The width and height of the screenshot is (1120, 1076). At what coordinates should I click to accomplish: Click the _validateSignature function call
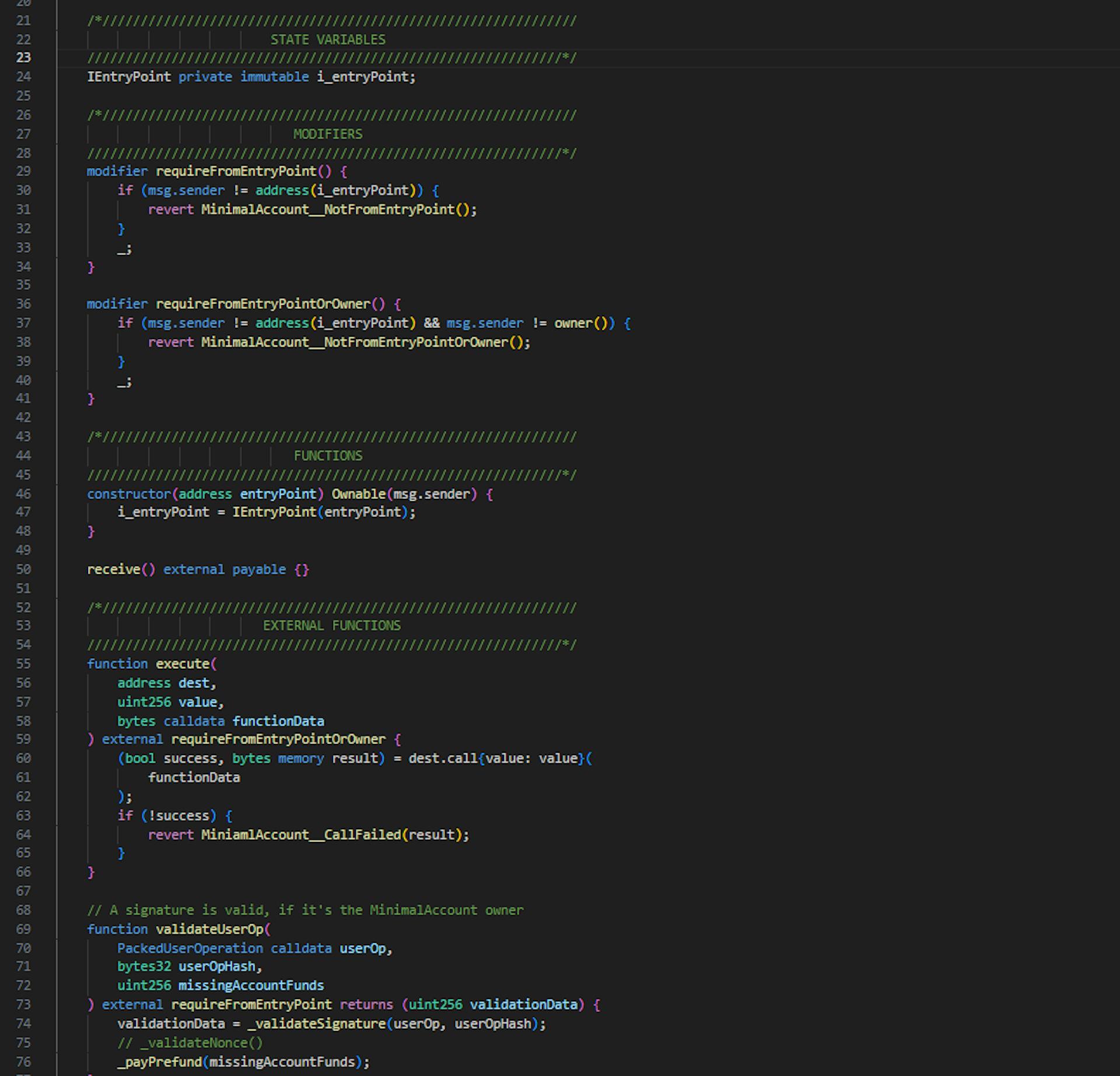(x=316, y=1023)
